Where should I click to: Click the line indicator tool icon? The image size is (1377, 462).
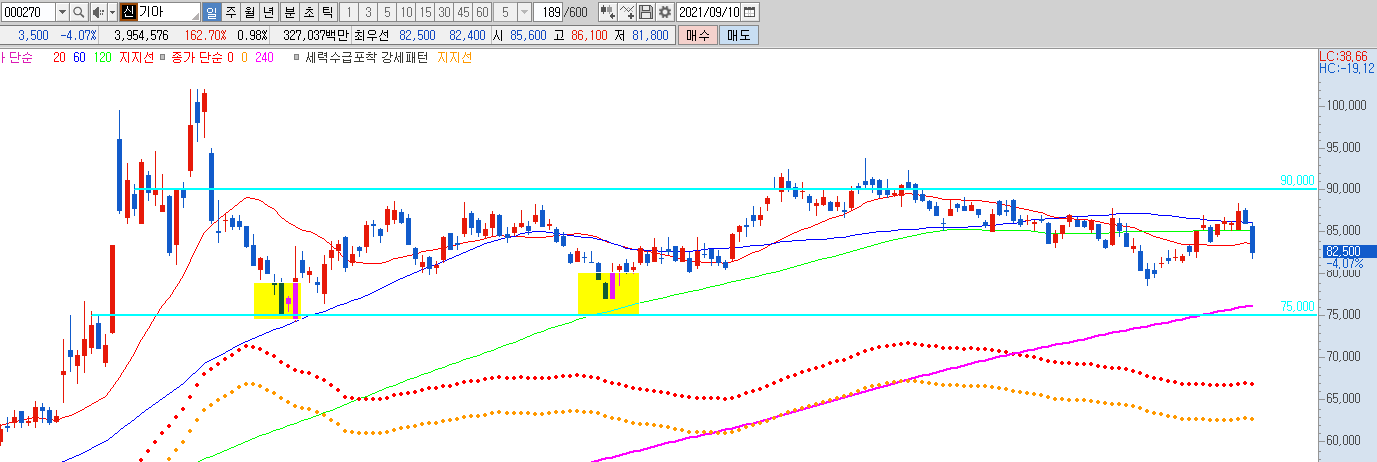click(x=627, y=12)
